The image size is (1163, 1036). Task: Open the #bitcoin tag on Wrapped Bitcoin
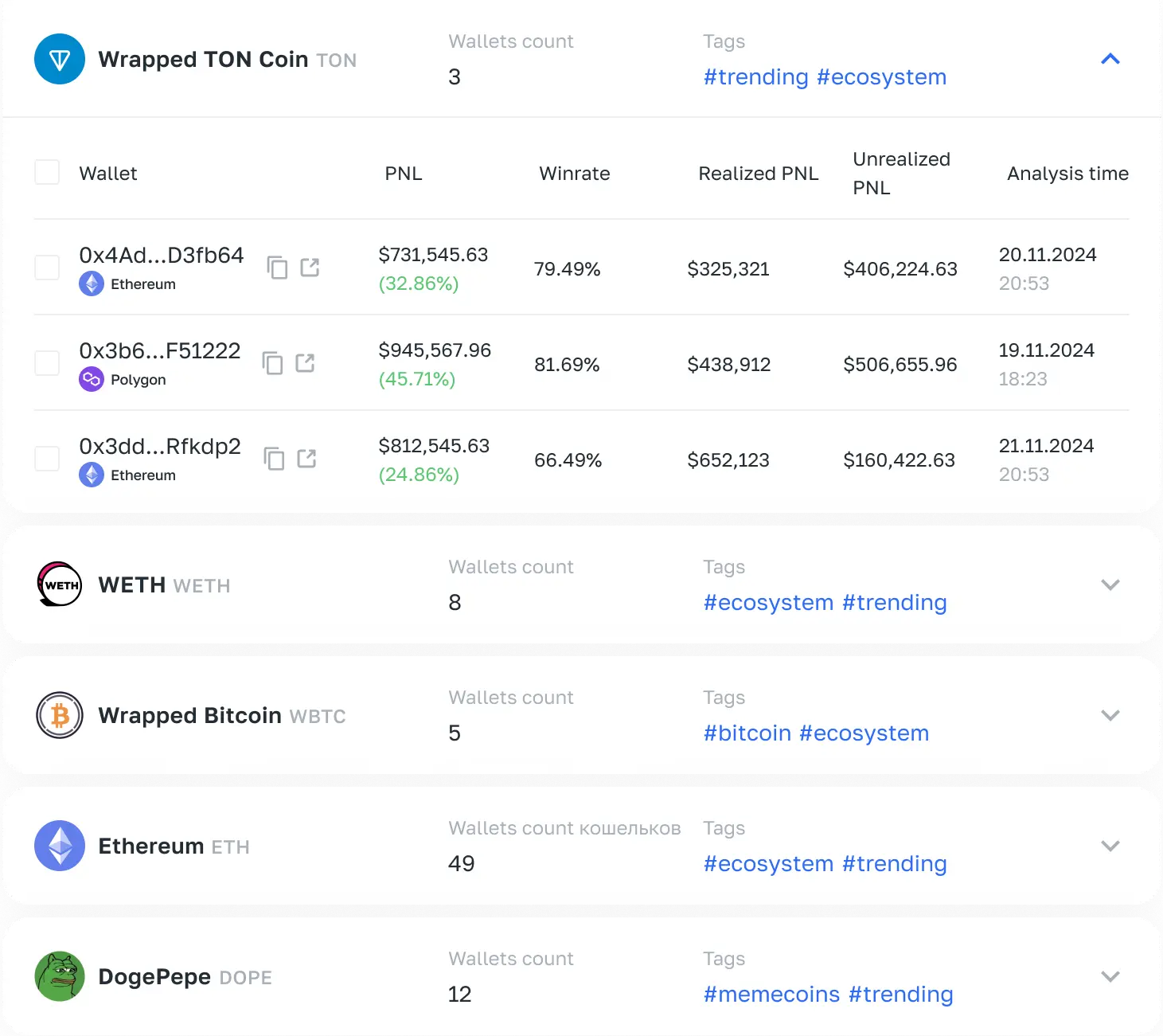tap(747, 733)
